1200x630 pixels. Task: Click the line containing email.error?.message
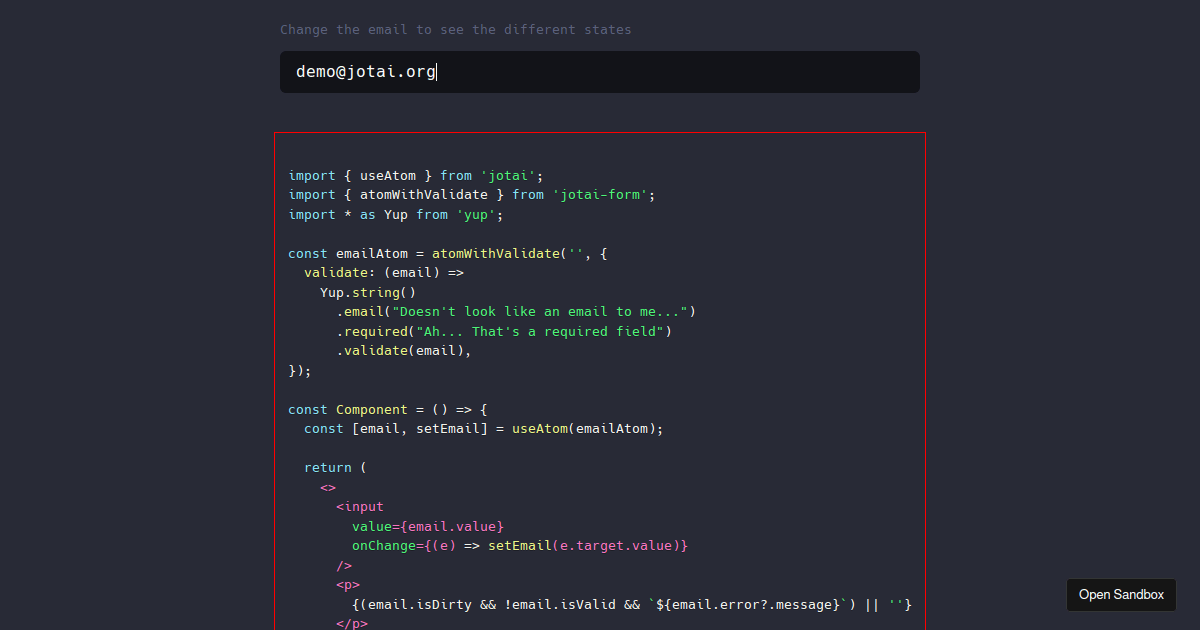pos(632,605)
